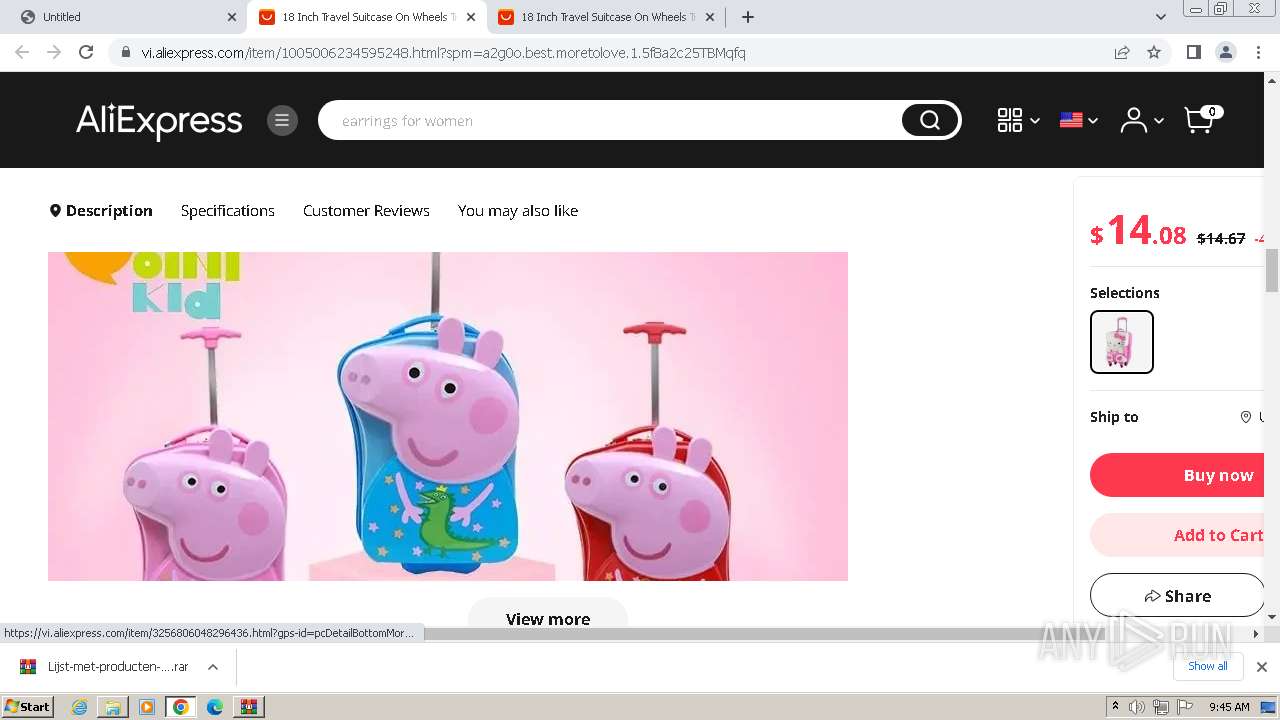Click Show all downloads

coord(1208,666)
